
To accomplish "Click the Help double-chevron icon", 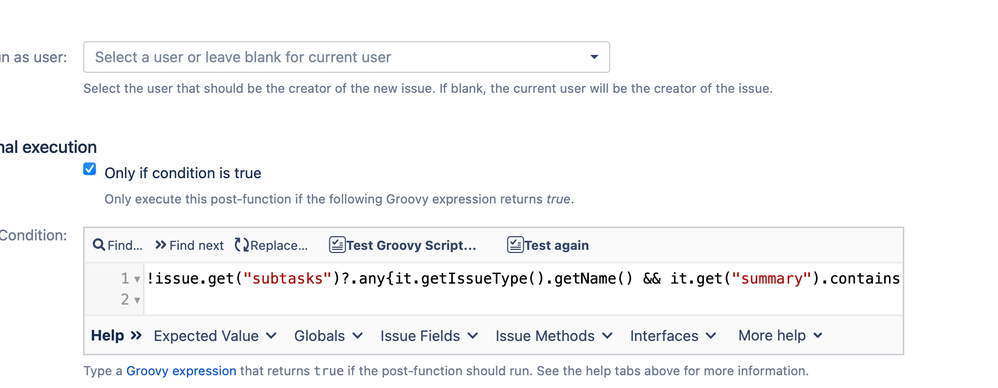I will click(136, 335).
